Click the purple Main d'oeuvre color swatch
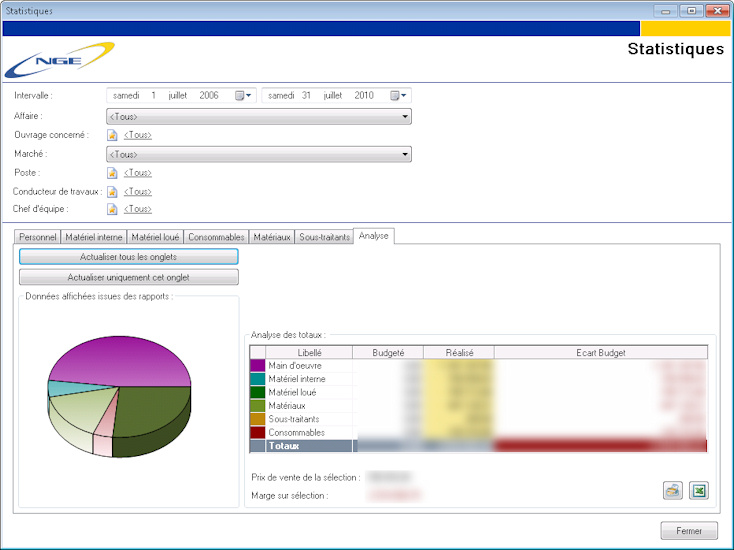The image size is (734, 550). [x=258, y=366]
